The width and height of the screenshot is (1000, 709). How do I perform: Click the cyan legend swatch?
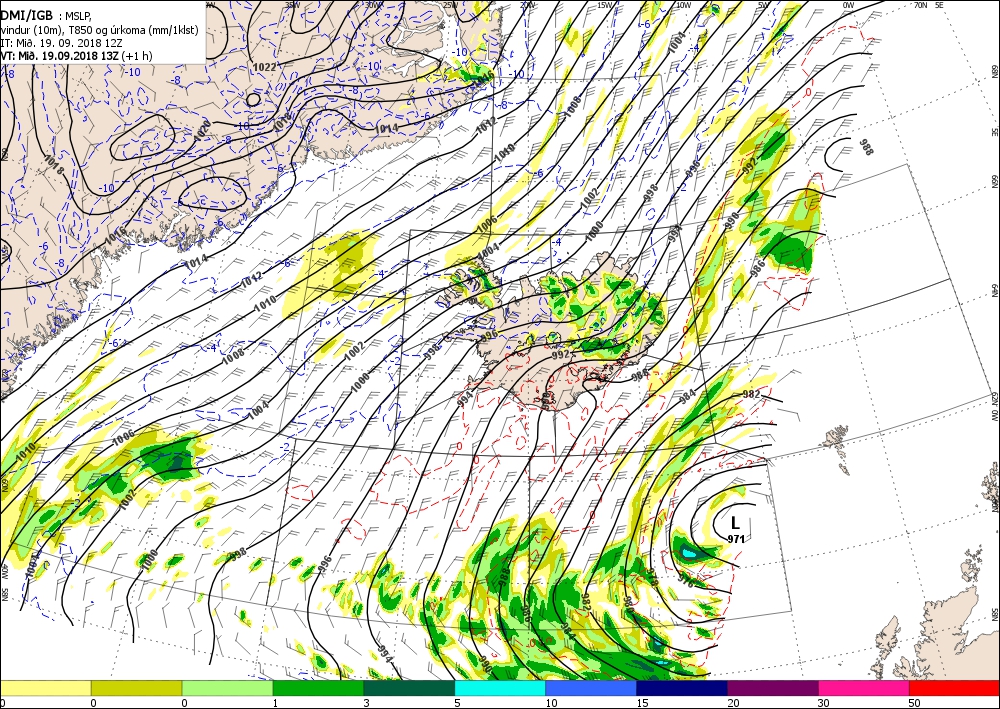point(500,688)
